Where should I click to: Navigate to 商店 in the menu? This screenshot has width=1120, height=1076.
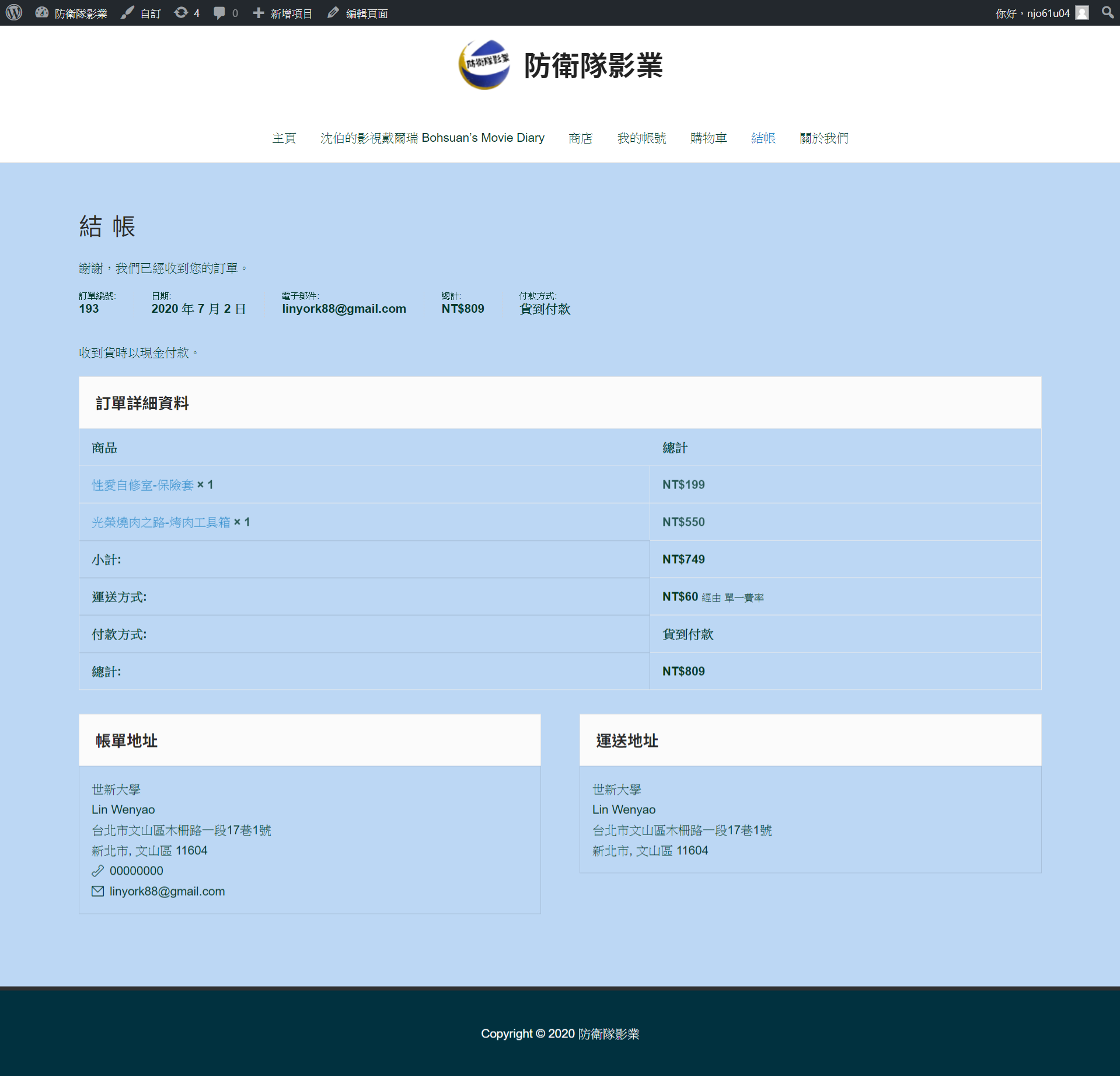pos(580,138)
